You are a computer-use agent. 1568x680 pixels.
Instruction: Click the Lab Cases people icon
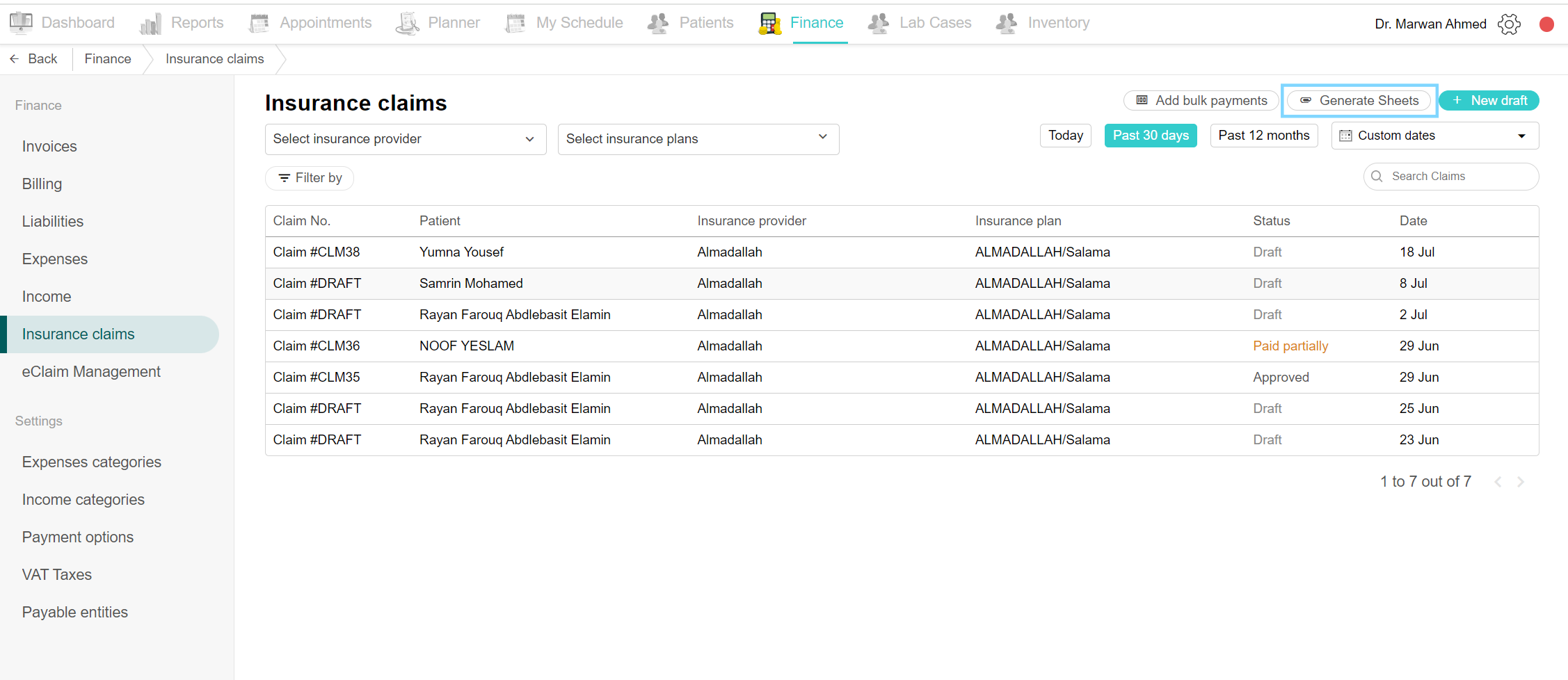879,23
